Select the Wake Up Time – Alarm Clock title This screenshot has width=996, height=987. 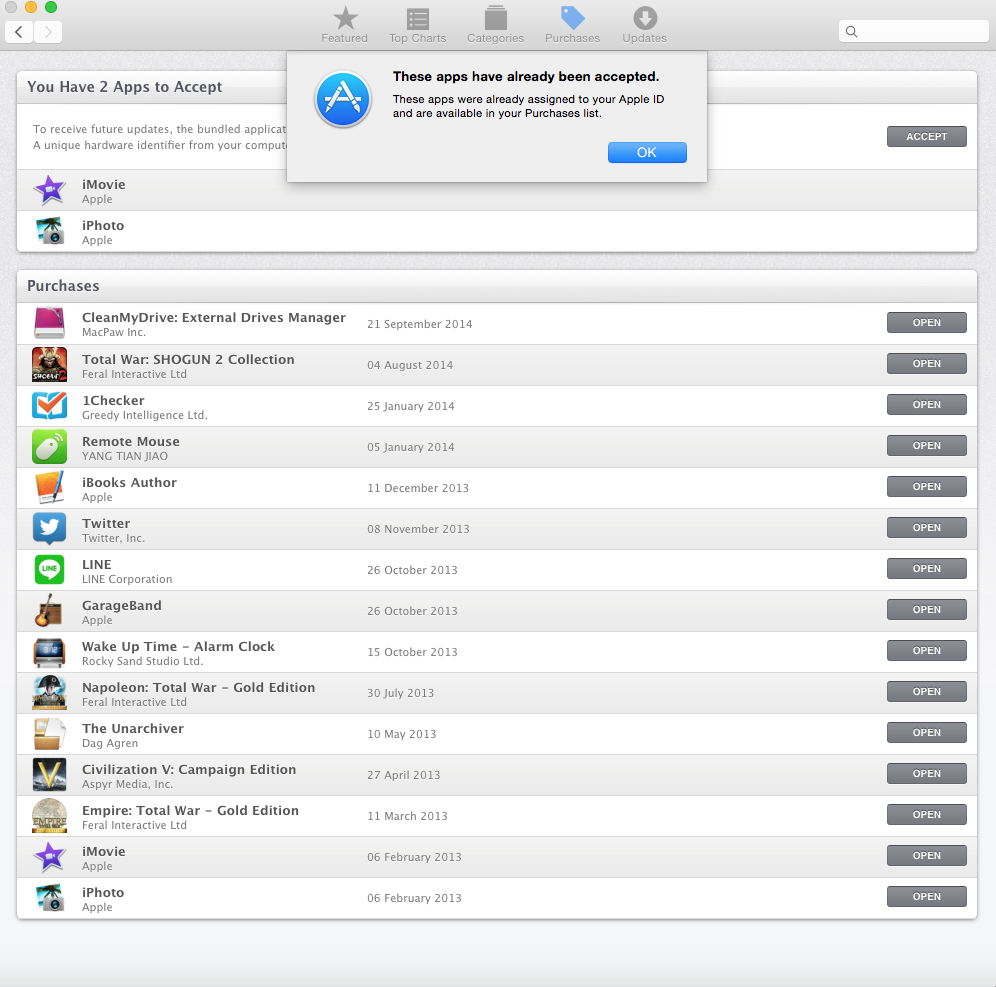pos(178,647)
